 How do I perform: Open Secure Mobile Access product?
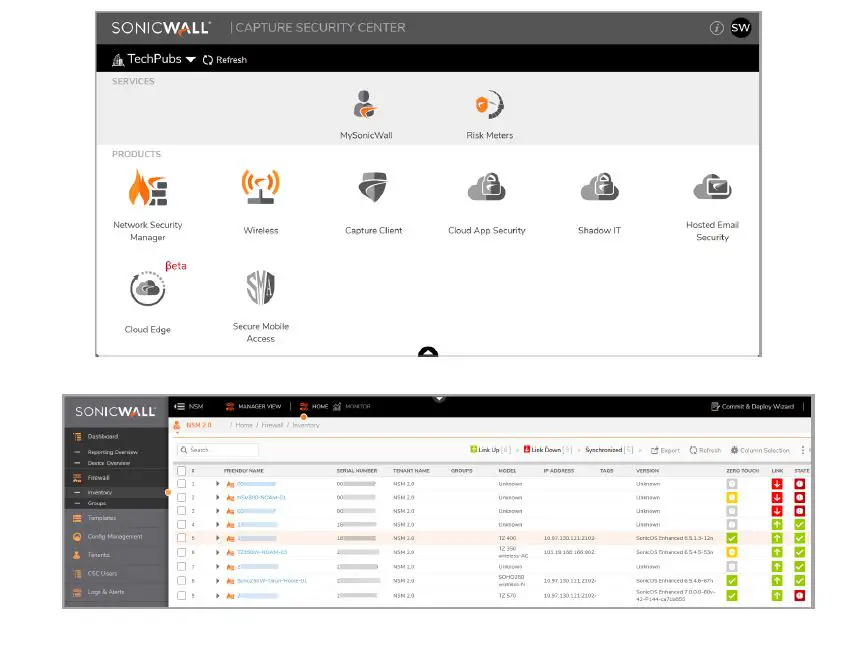click(261, 287)
